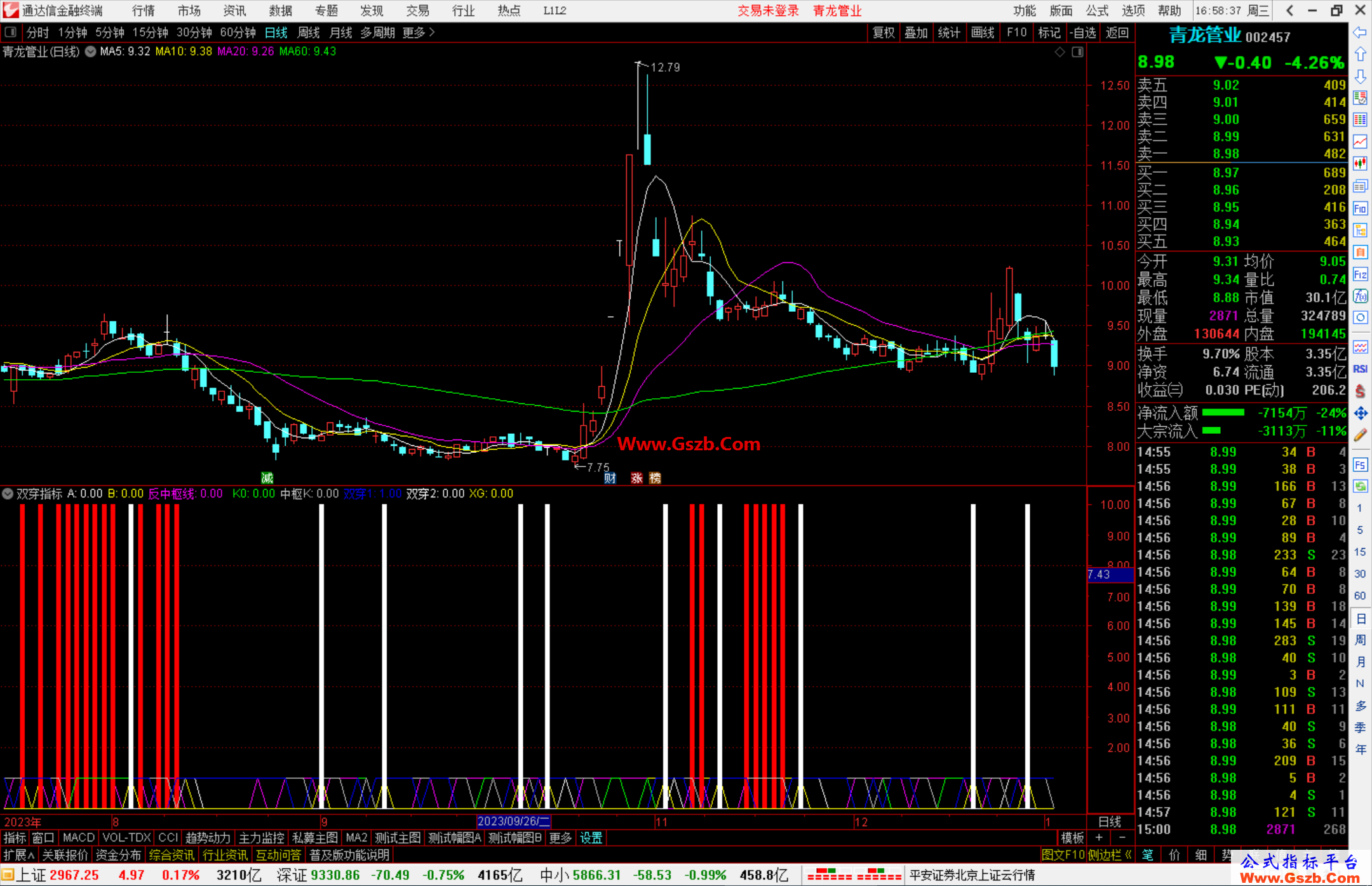Screen dimensions: 1372x886
Task: Click the 财 marker below the chart
Action: pos(610,478)
